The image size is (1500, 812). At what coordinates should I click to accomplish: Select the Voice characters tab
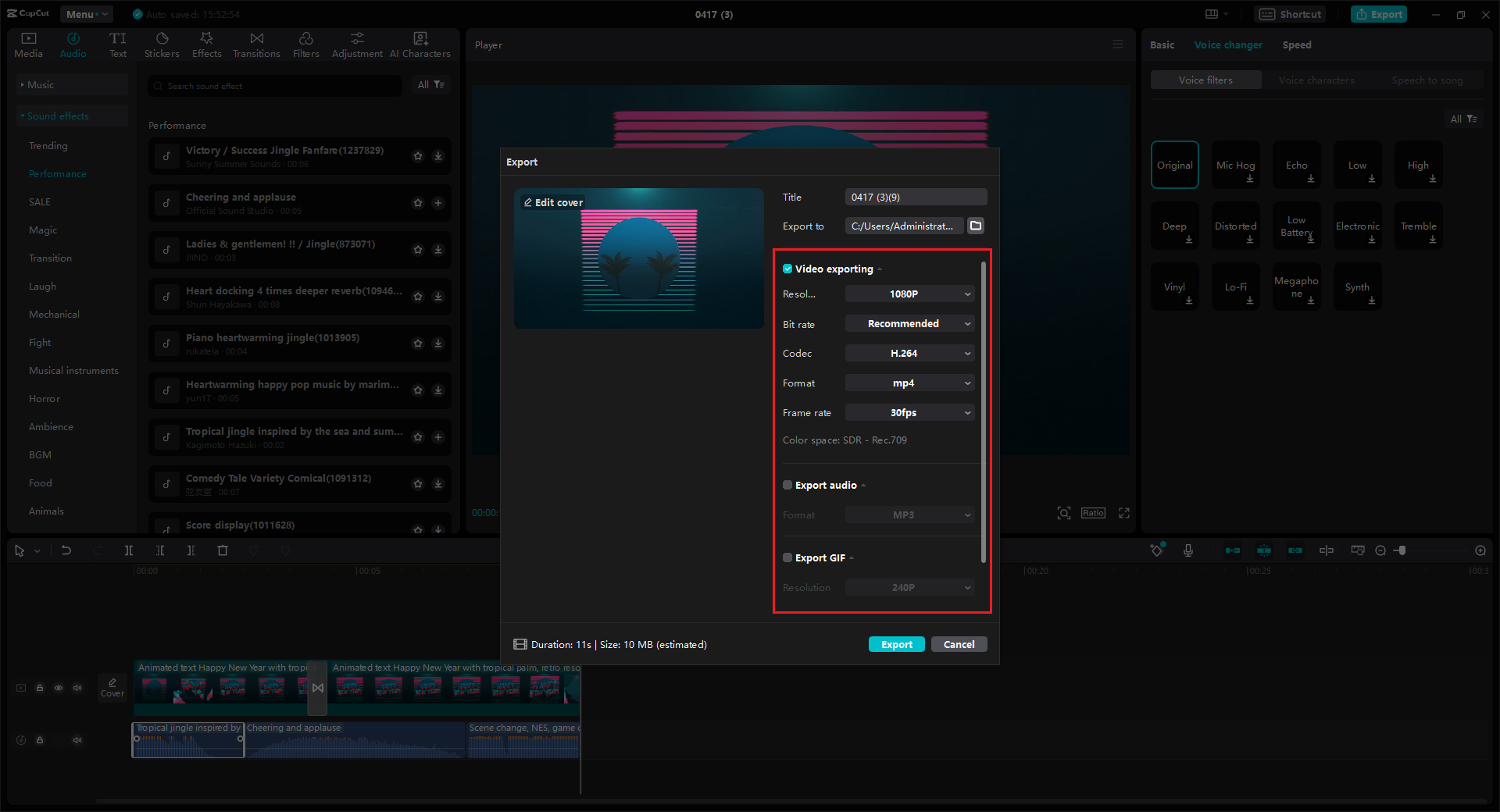pos(1316,80)
